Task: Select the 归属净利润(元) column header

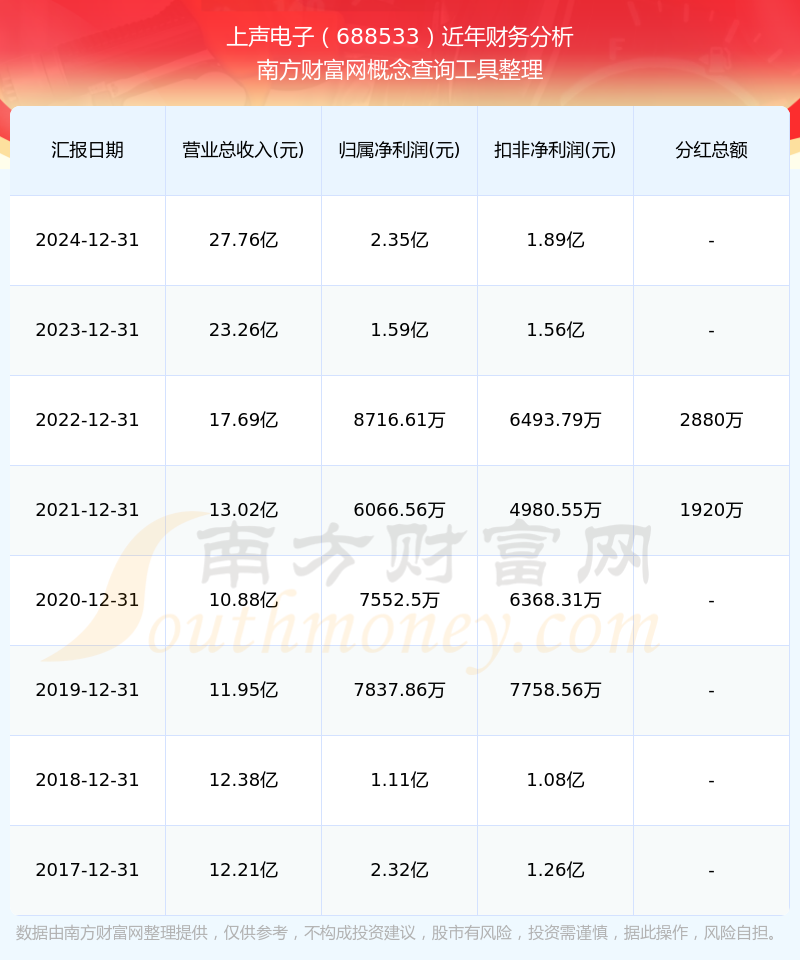Action: coord(400,150)
